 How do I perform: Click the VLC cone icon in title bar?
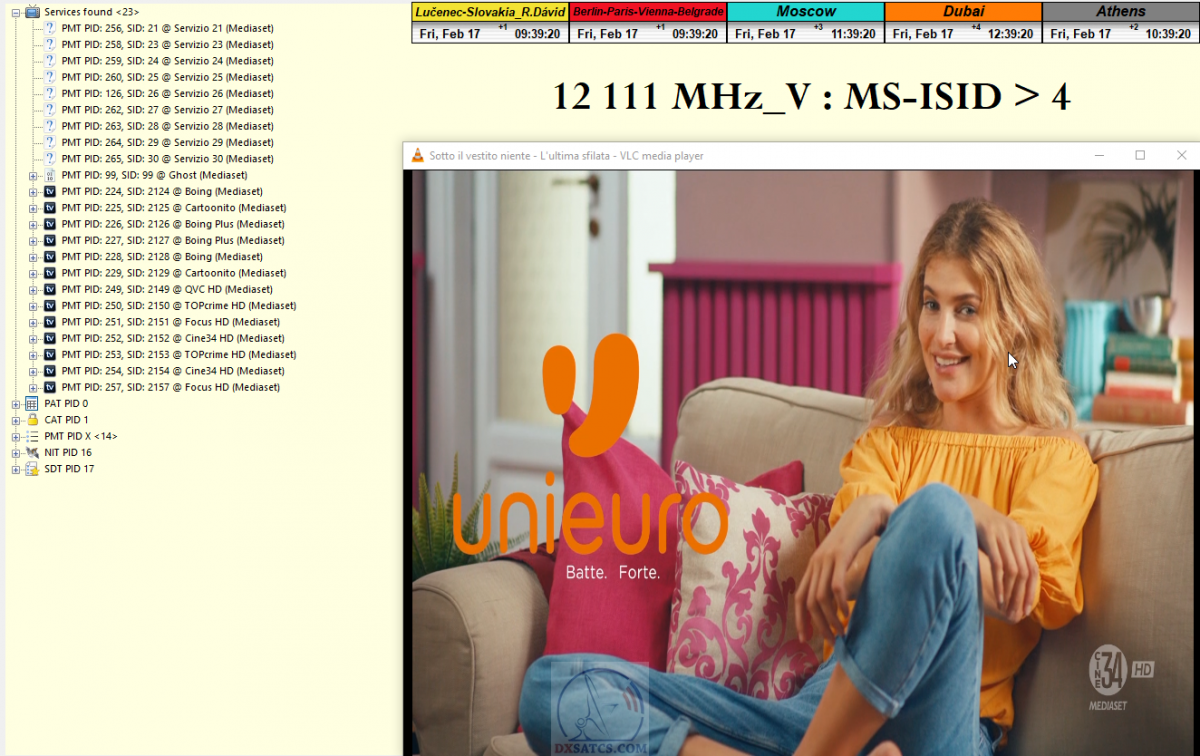[416, 156]
